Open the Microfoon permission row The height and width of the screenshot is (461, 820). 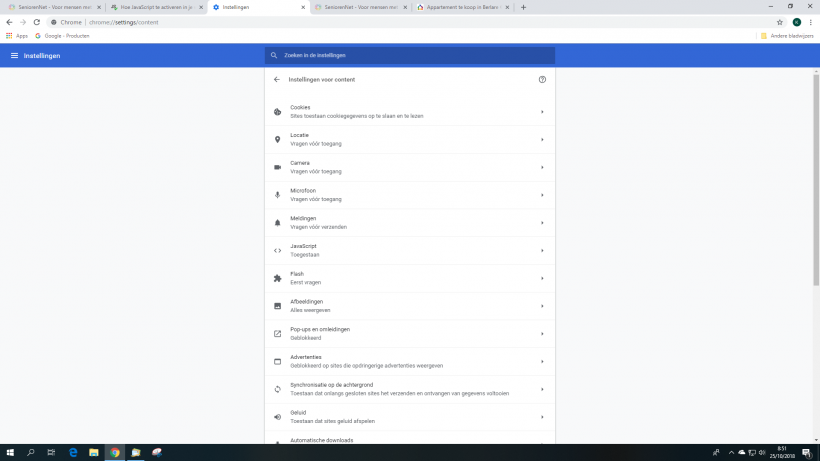click(x=410, y=195)
